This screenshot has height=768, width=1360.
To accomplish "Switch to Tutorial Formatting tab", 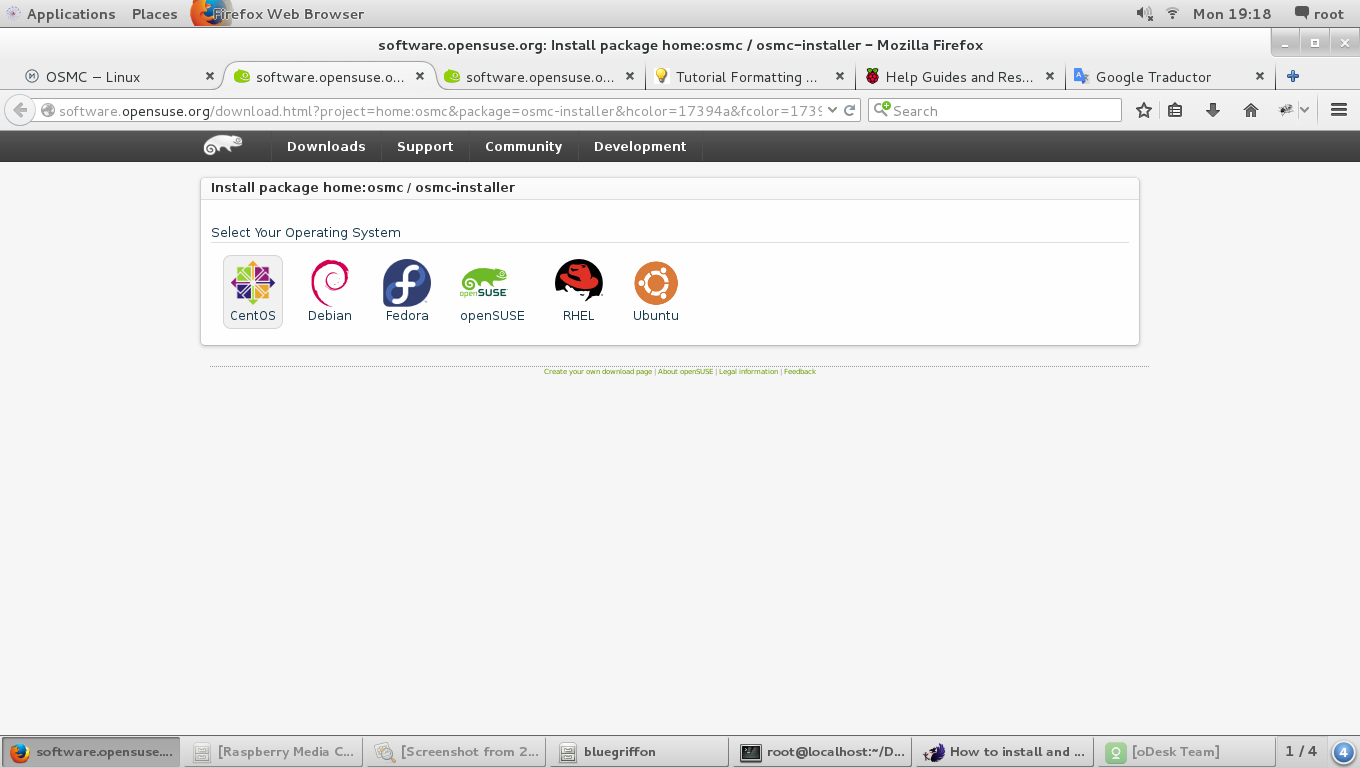I will pyautogui.click(x=748, y=76).
